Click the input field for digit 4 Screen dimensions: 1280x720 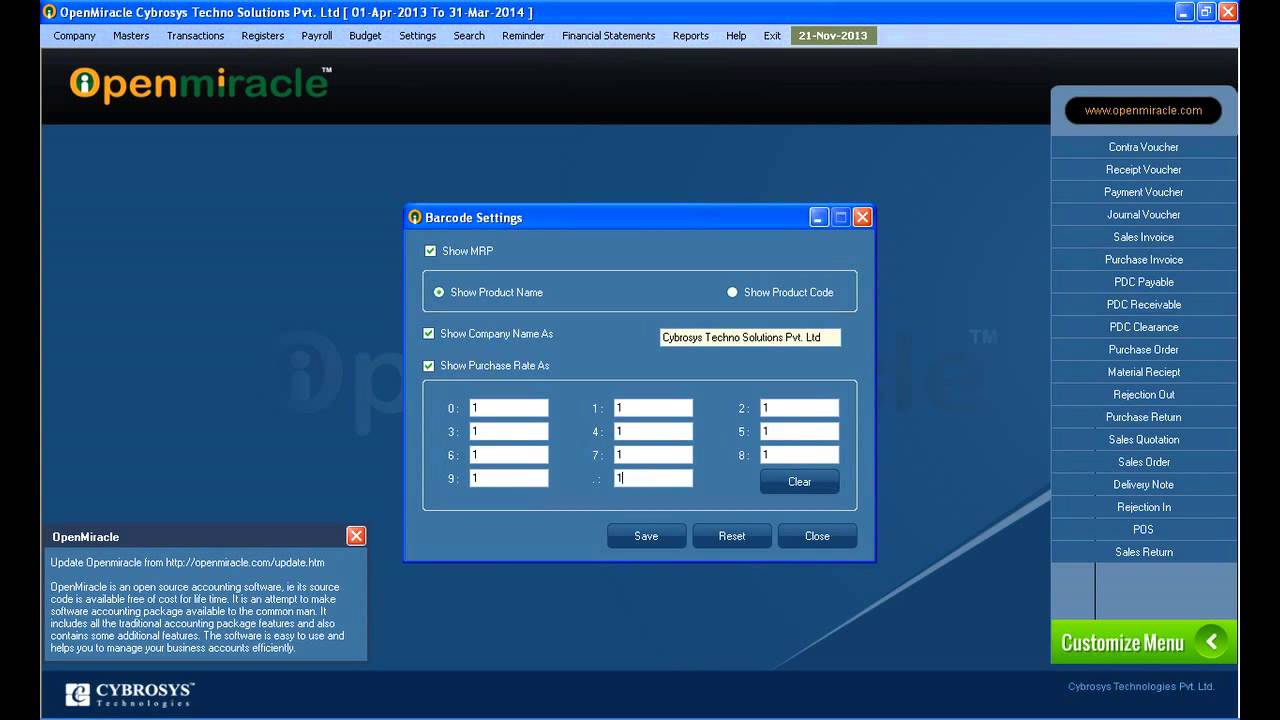point(653,432)
